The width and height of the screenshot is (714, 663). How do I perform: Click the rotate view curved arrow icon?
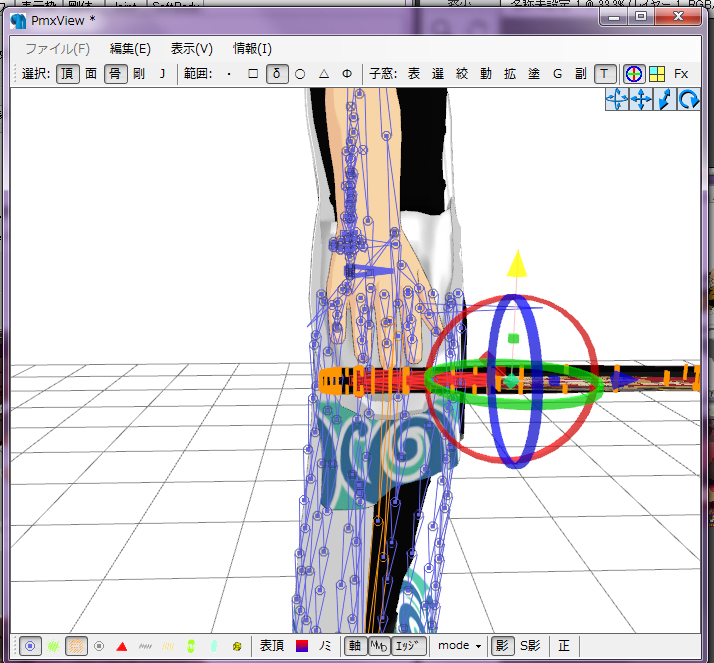click(688, 99)
